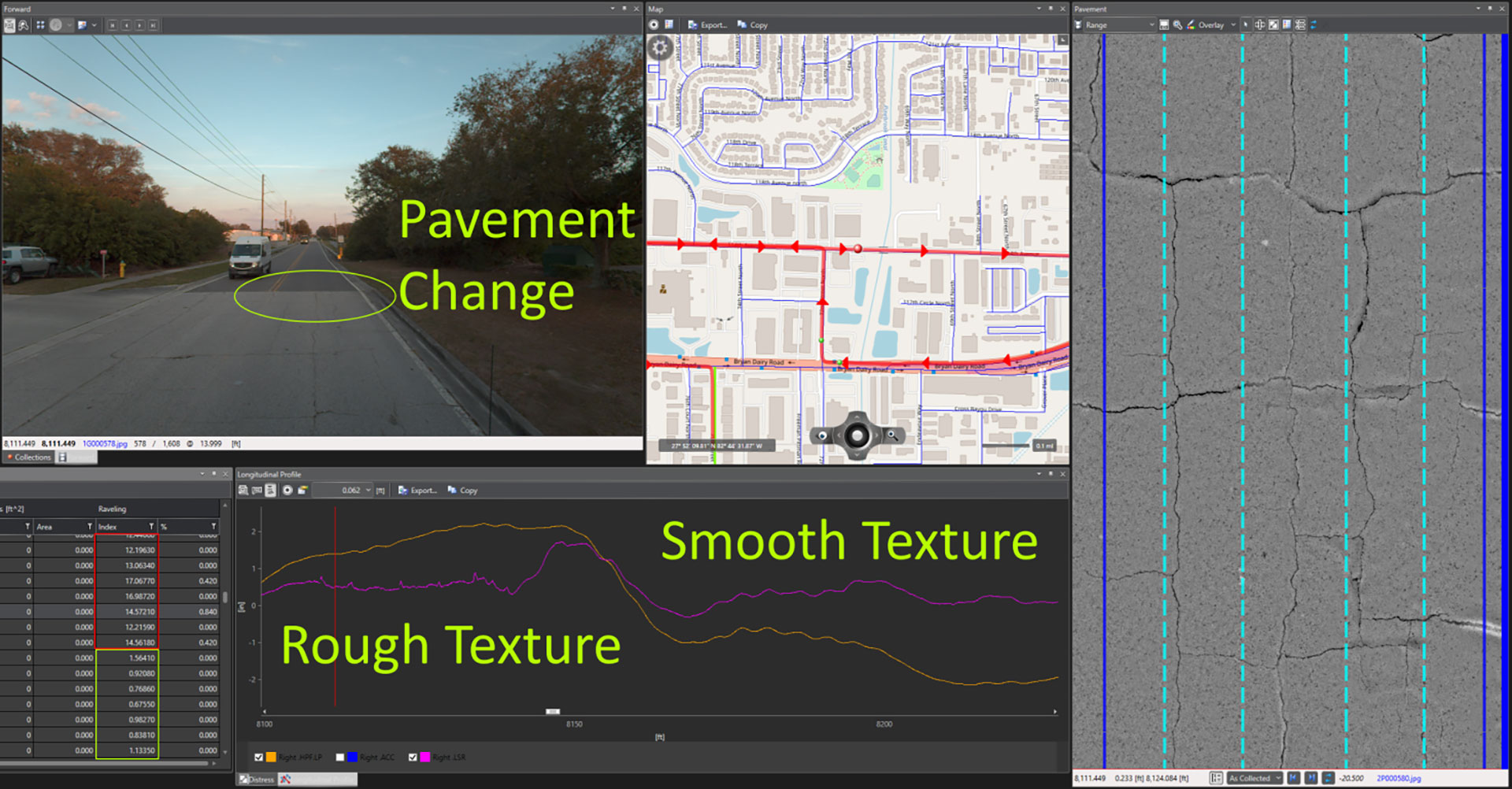The height and width of the screenshot is (789, 1512).
Task: Toggle the Right HPF.LP series checkbox
Action: click(x=258, y=757)
